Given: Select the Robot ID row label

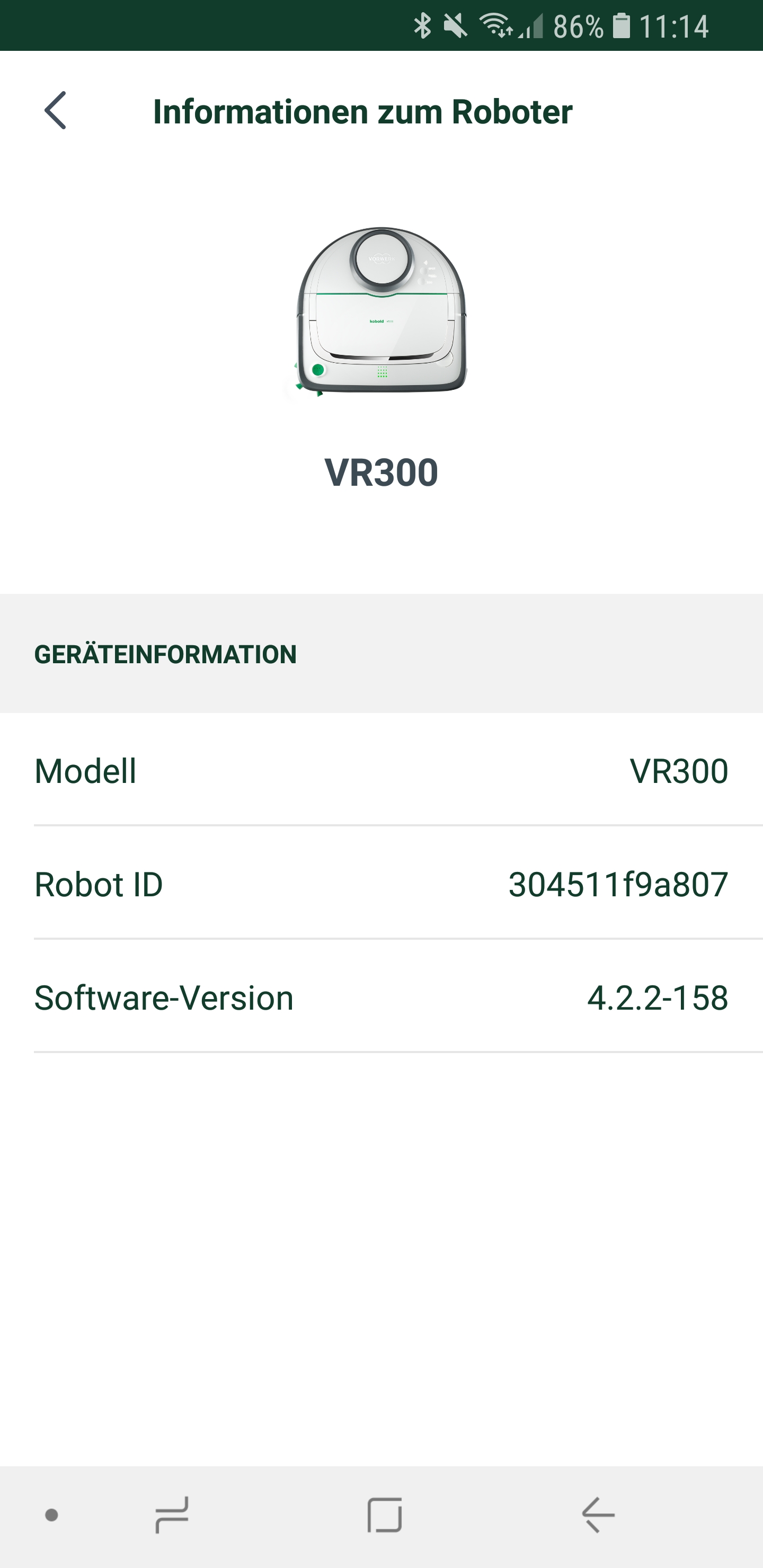Looking at the screenshot, I should 99,885.
